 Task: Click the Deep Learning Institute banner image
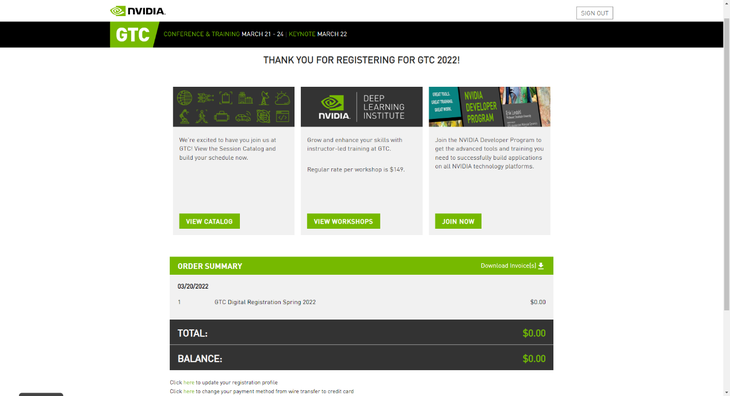[362, 107]
